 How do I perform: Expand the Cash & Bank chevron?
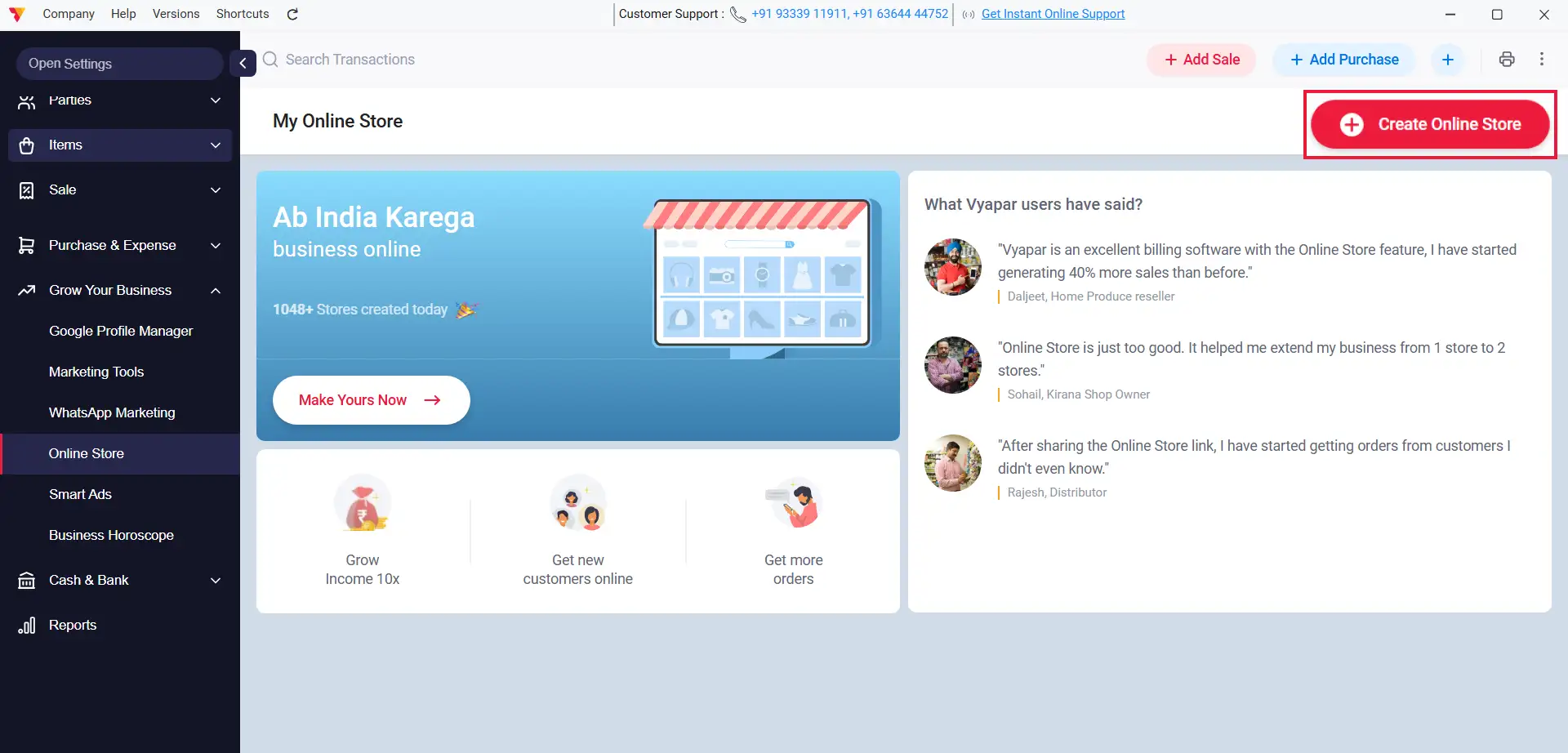(x=216, y=581)
